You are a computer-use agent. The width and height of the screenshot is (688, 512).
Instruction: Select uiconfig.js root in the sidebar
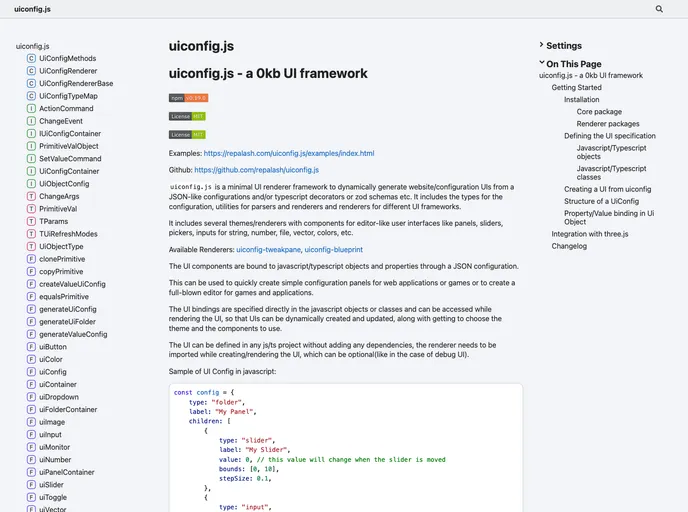32,46
